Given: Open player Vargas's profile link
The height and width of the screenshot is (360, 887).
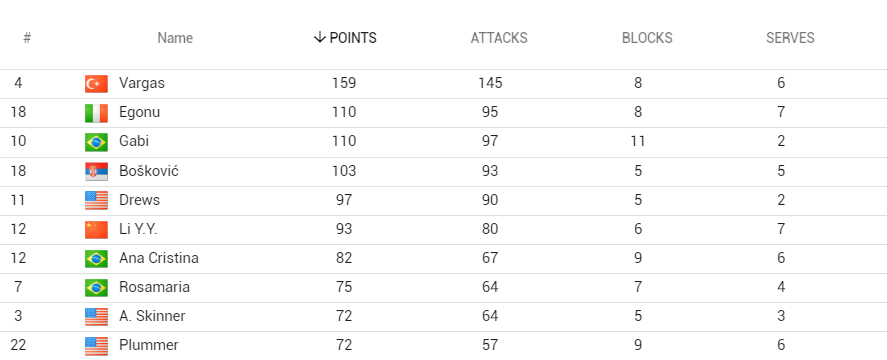Looking at the screenshot, I should click(142, 83).
